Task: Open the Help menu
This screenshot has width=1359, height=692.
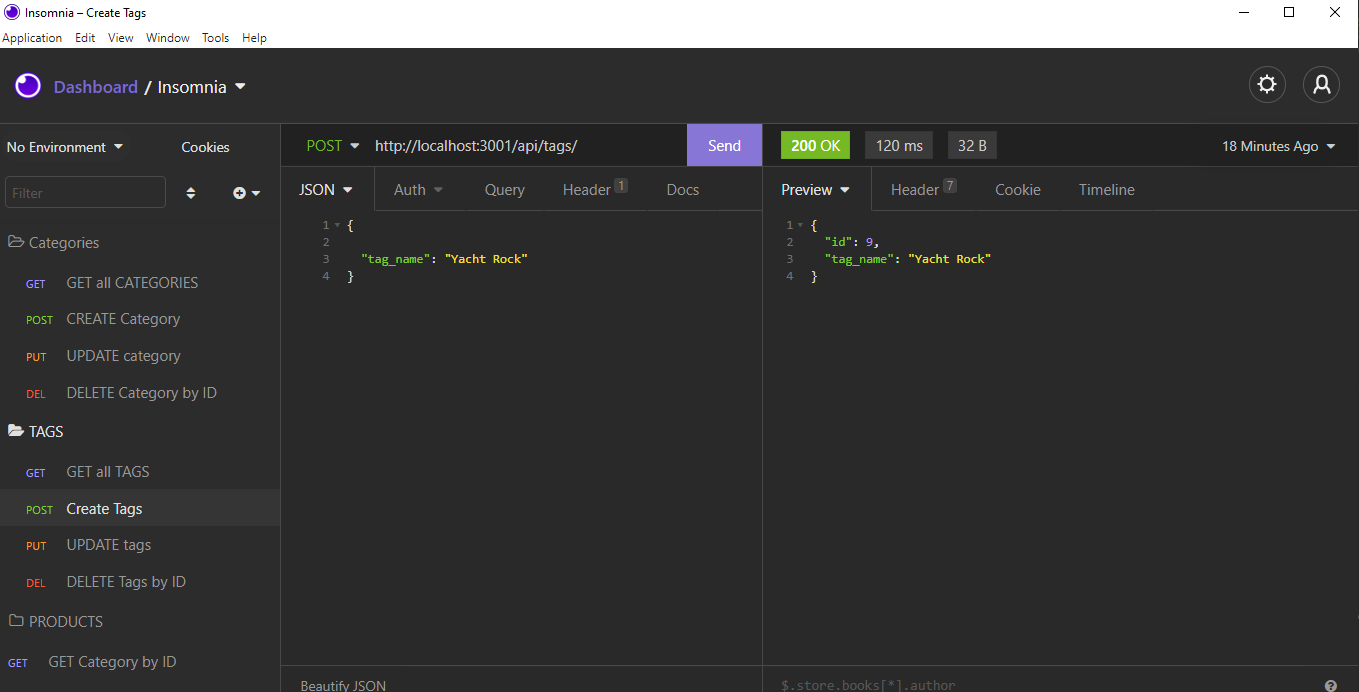Action: point(254,38)
